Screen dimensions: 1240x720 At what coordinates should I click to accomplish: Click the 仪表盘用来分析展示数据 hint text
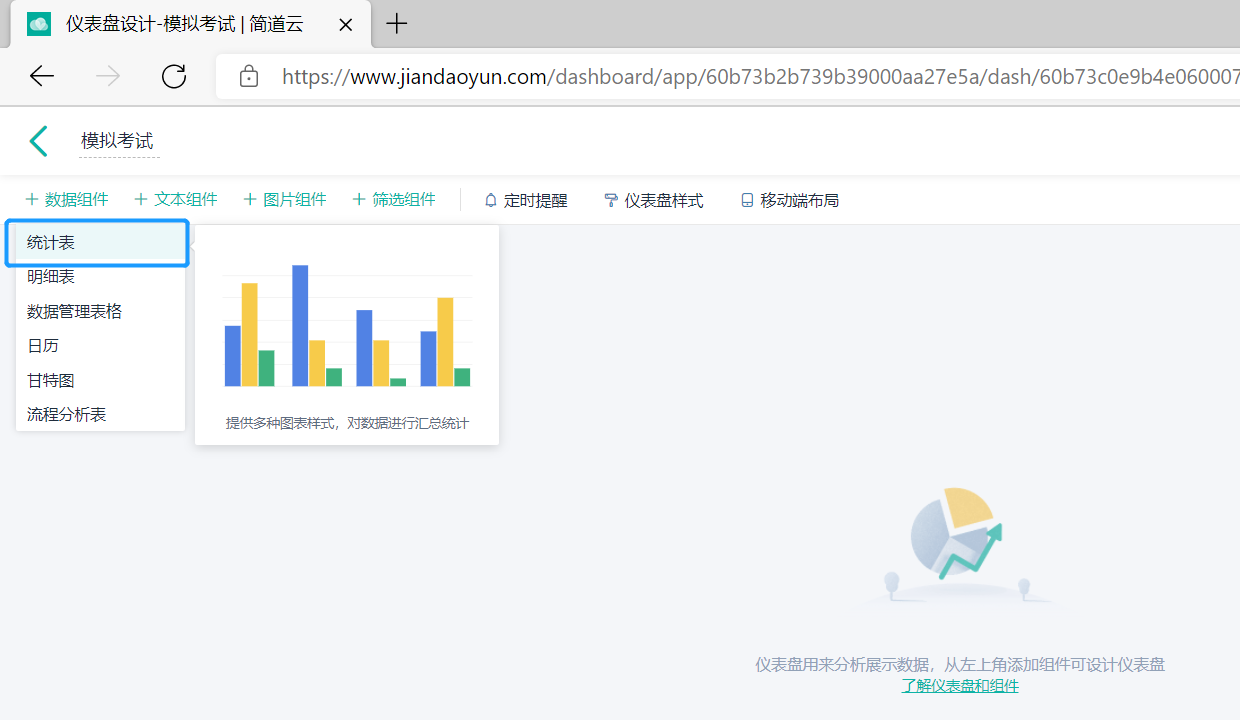click(x=960, y=664)
